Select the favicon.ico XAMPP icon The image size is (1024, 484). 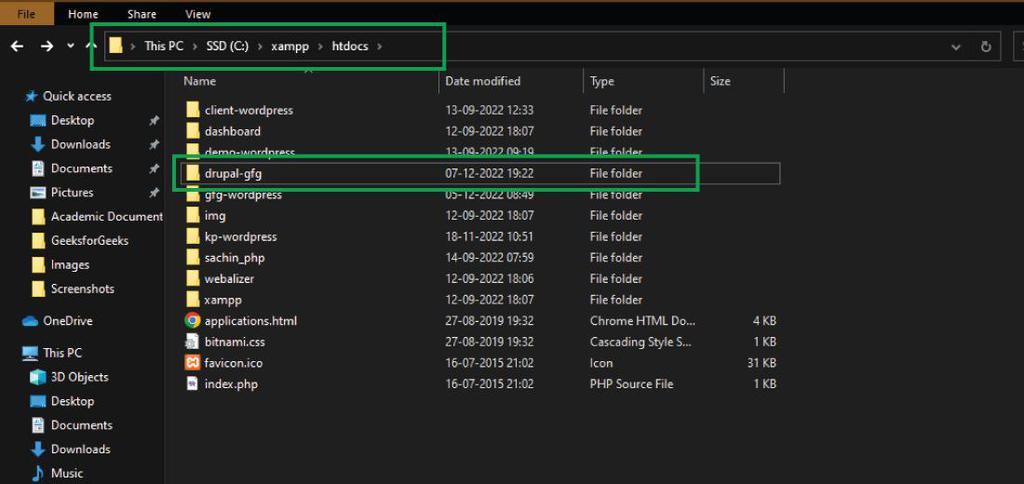[x=192, y=362]
